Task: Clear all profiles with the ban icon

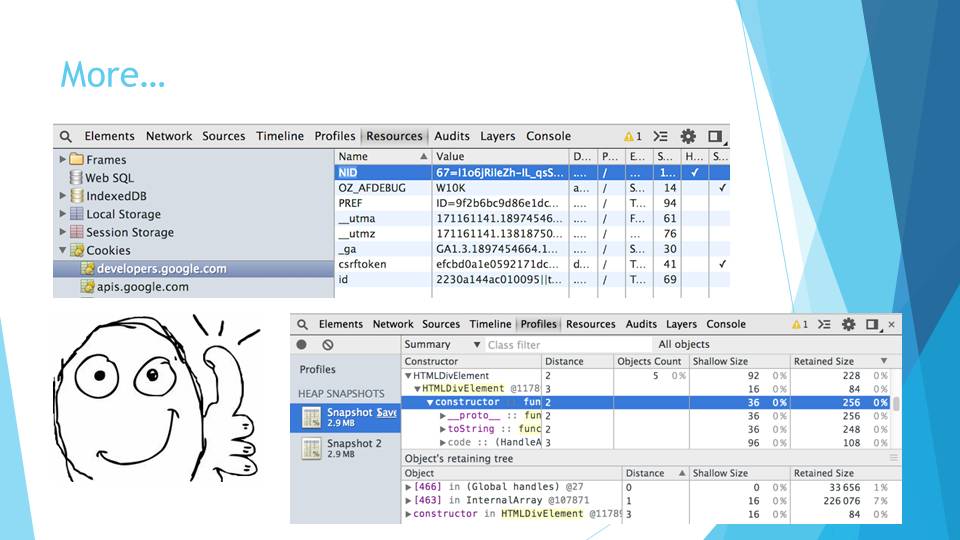Action: point(327,345)
